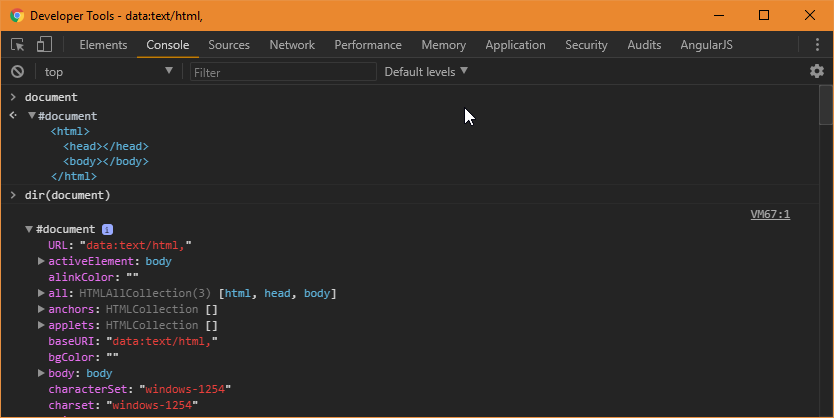The height and width of the screenshot is (418, 834).
Task: Open the top context selector dropdown
Action: [x=108, y=72]
